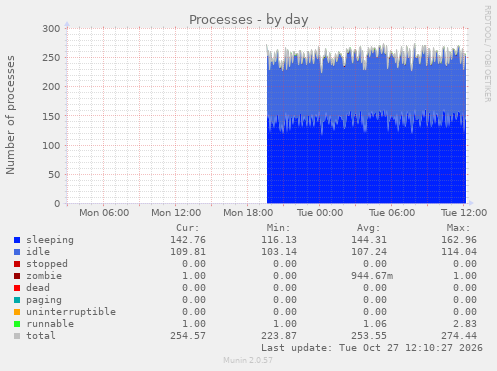
Task: Click sleeping minimum value 116.13
Action: click(x=279, y=240)
